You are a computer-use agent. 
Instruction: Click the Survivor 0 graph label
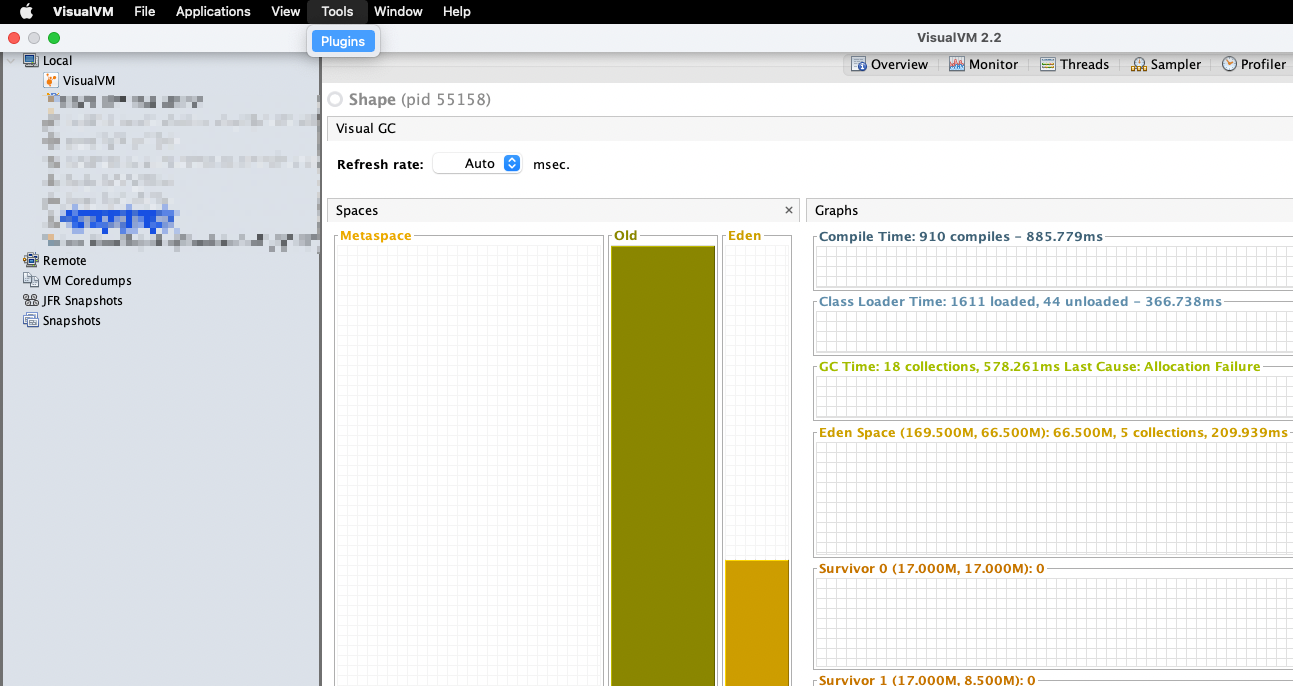click(931, 568)
